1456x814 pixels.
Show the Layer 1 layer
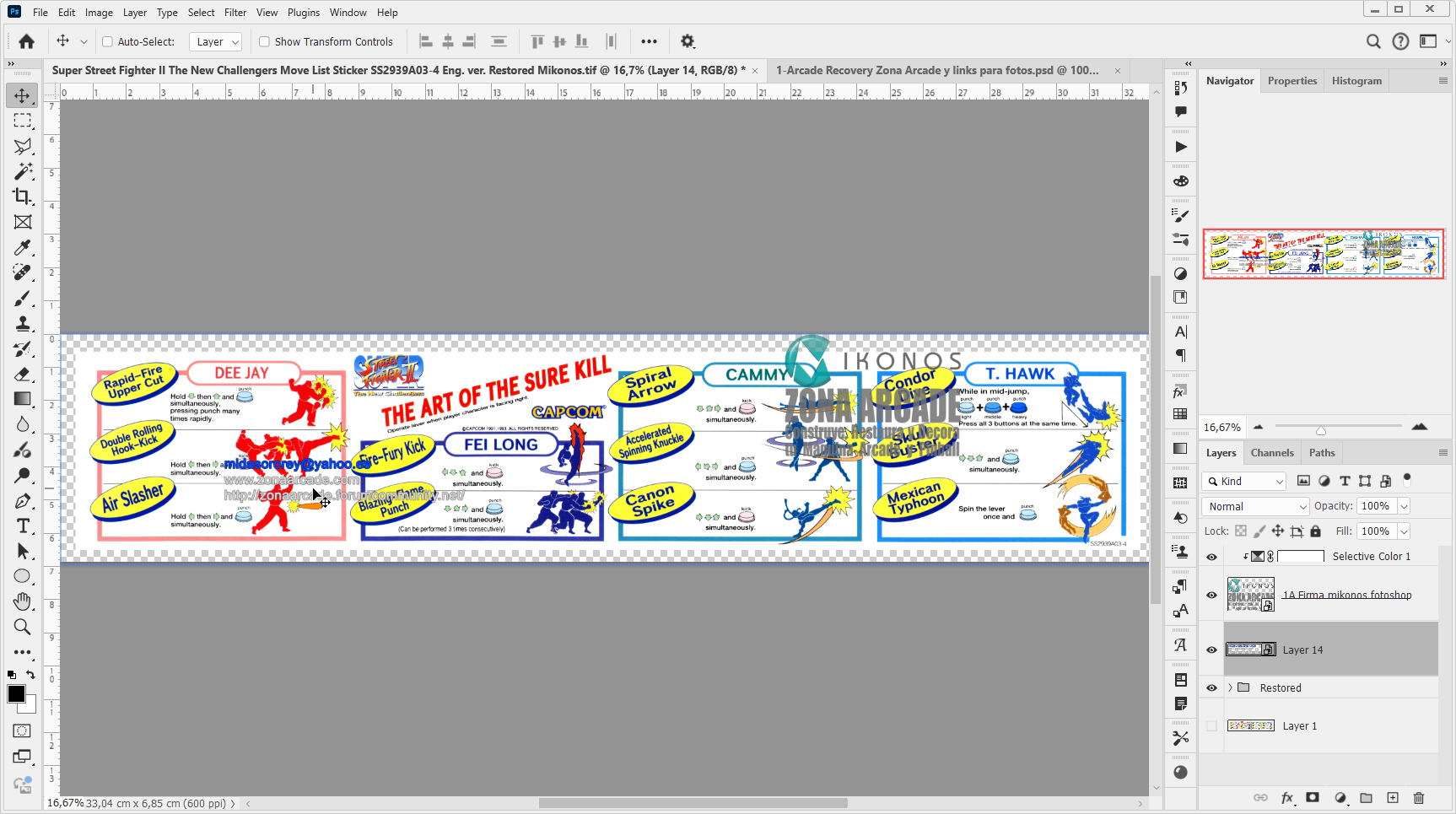click(1211, 726)
